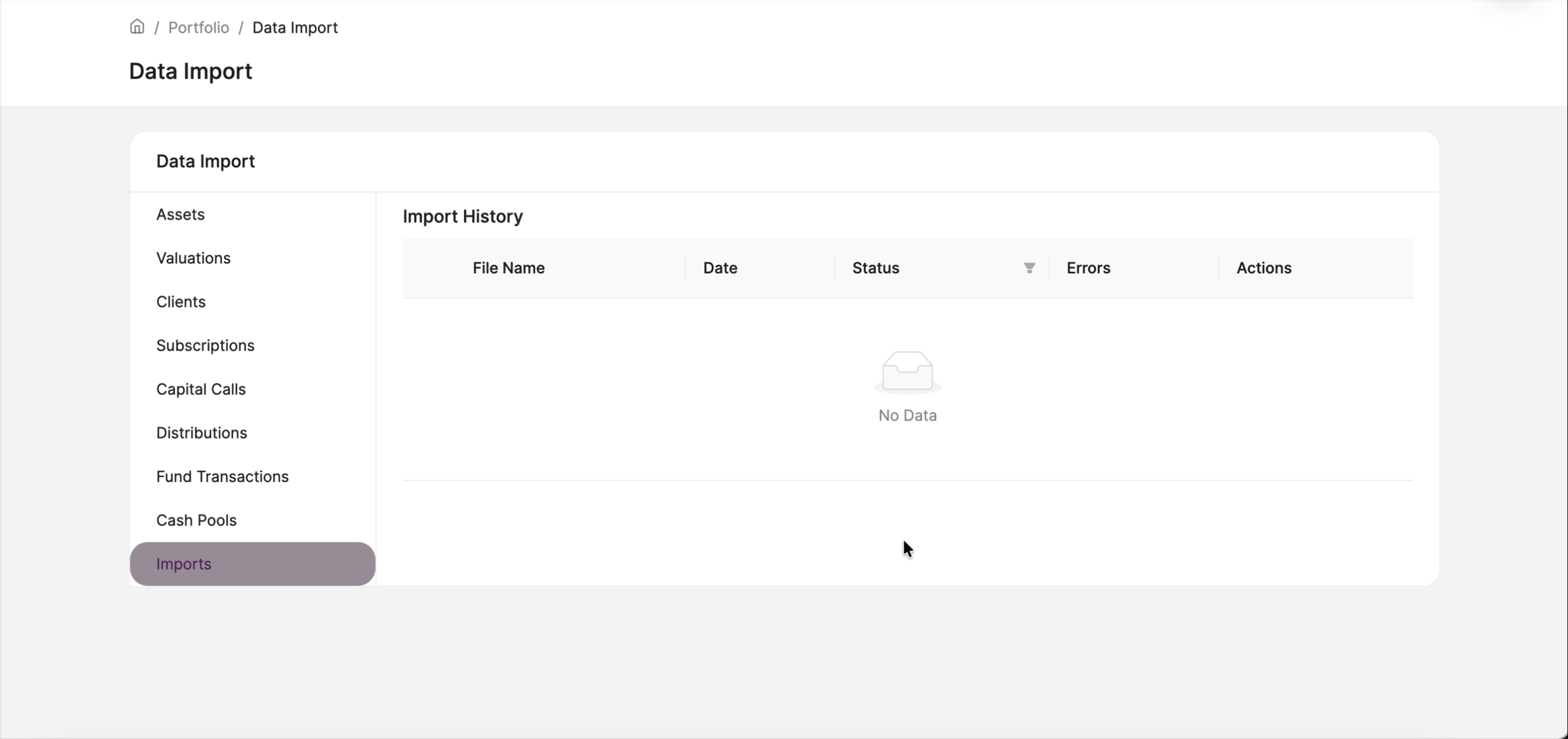Image resolution: width=1568 pixels, height=739 pixels.
Task: Select Capital Calls in the import sidebar
Action: [253, 389]
